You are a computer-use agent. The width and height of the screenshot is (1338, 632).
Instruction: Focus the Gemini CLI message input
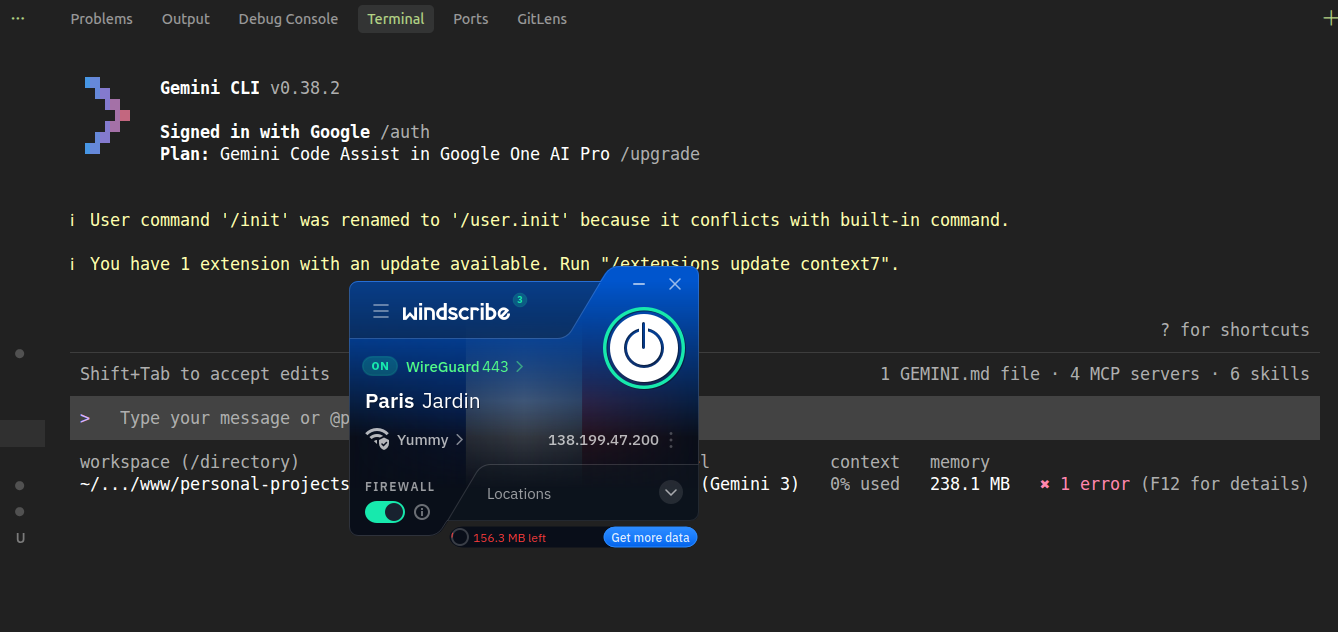coord(695,418)
